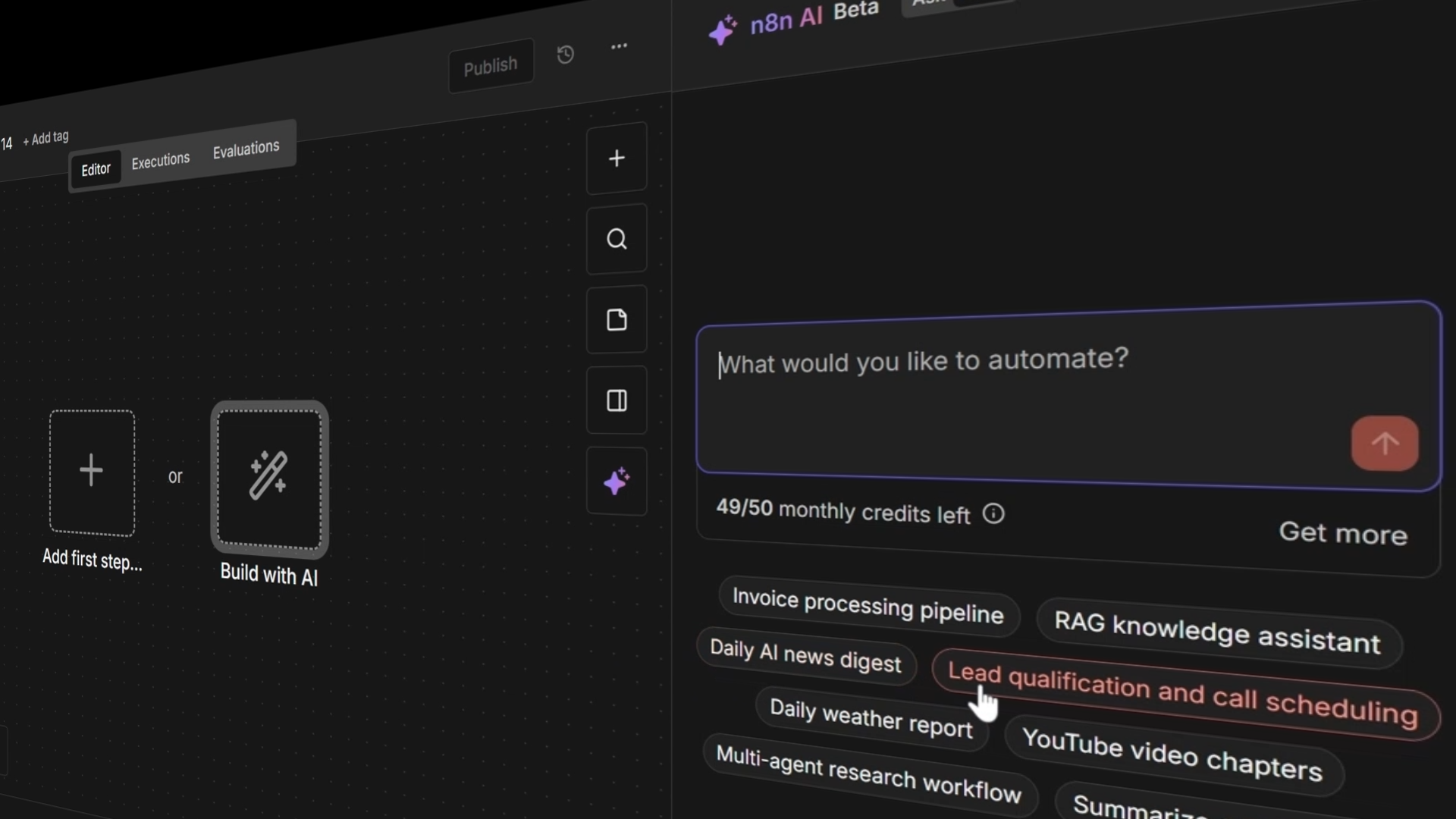The width and height of the screenshot is (1456, 819).
Task: Click the Get more credits link
Action: (1342, 533)
